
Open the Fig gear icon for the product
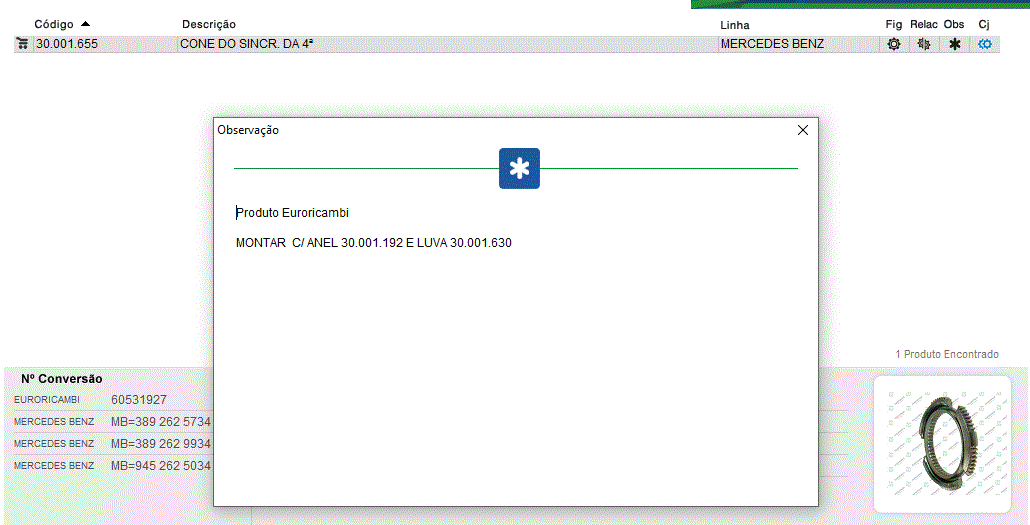[x=894, y=44]
